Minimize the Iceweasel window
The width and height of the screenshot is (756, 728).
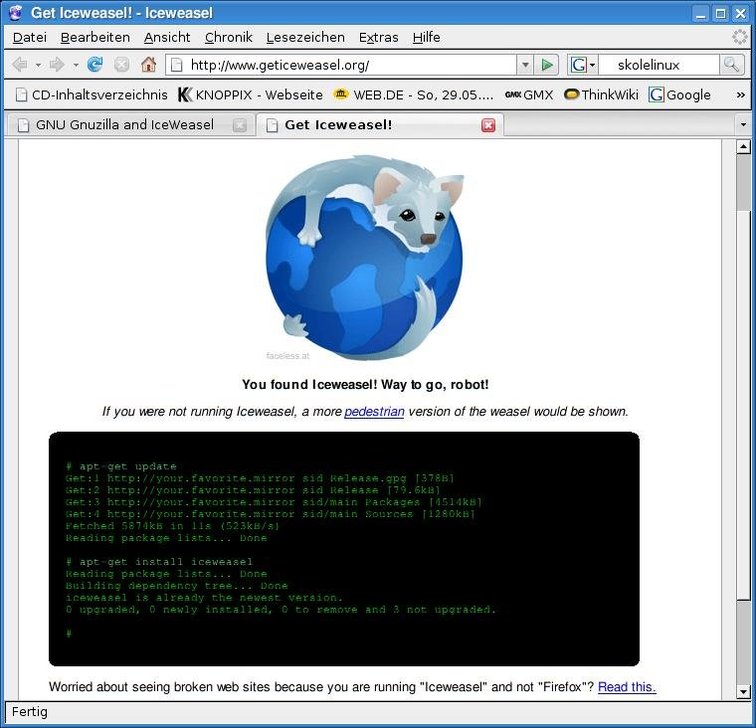700,13
